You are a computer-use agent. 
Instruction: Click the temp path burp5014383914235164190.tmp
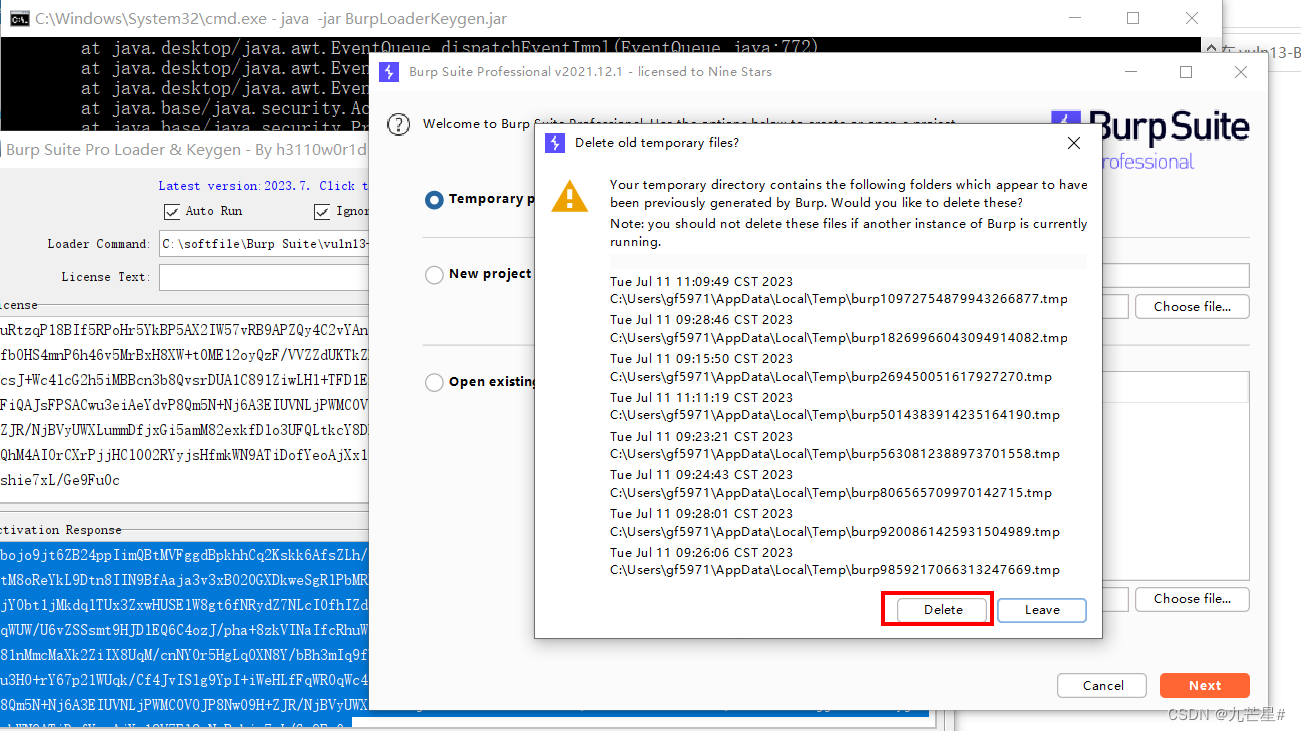coord(835,415)
